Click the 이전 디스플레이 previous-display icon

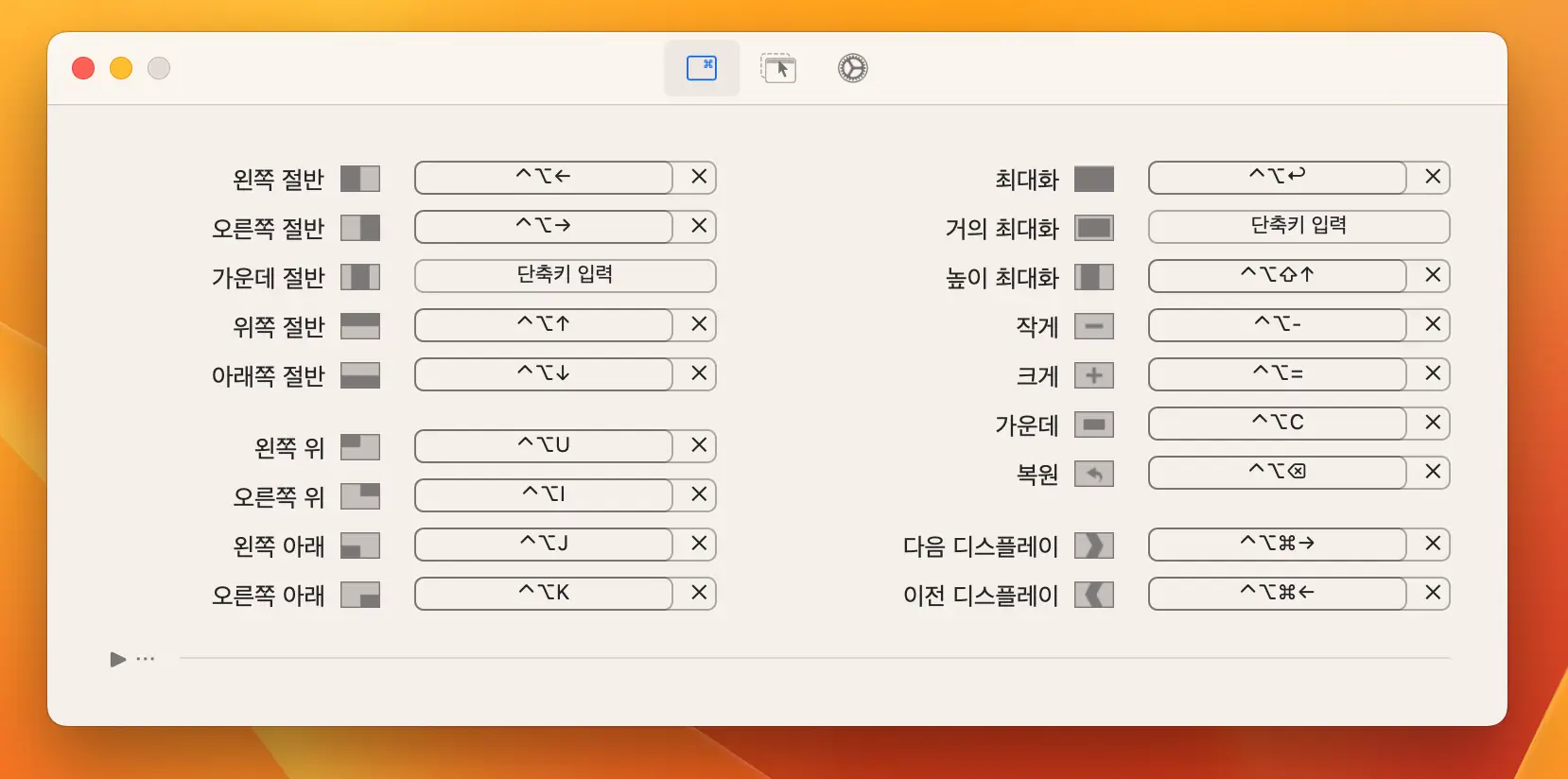[x=1094, y=595]
